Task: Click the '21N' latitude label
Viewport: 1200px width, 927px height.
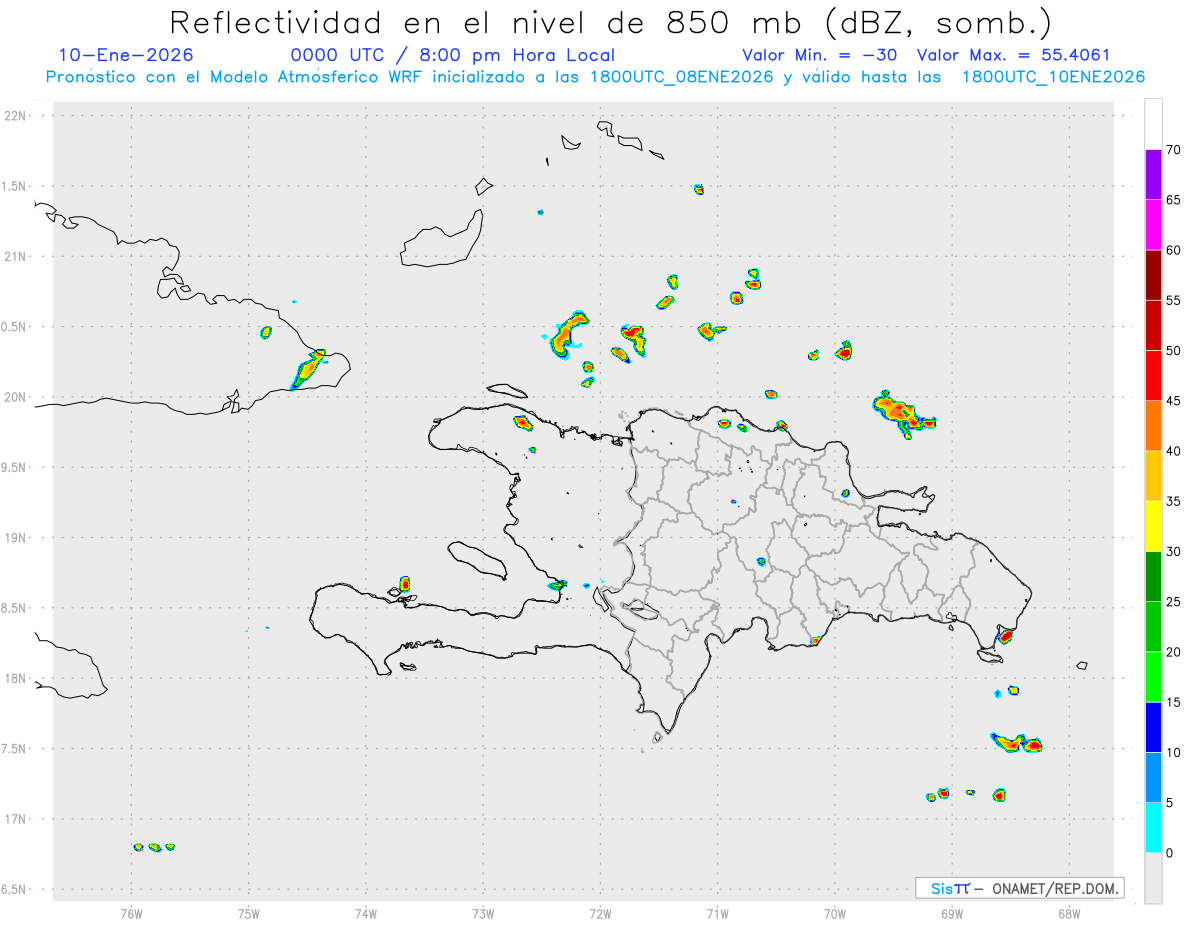Action: tap(17, 256)
